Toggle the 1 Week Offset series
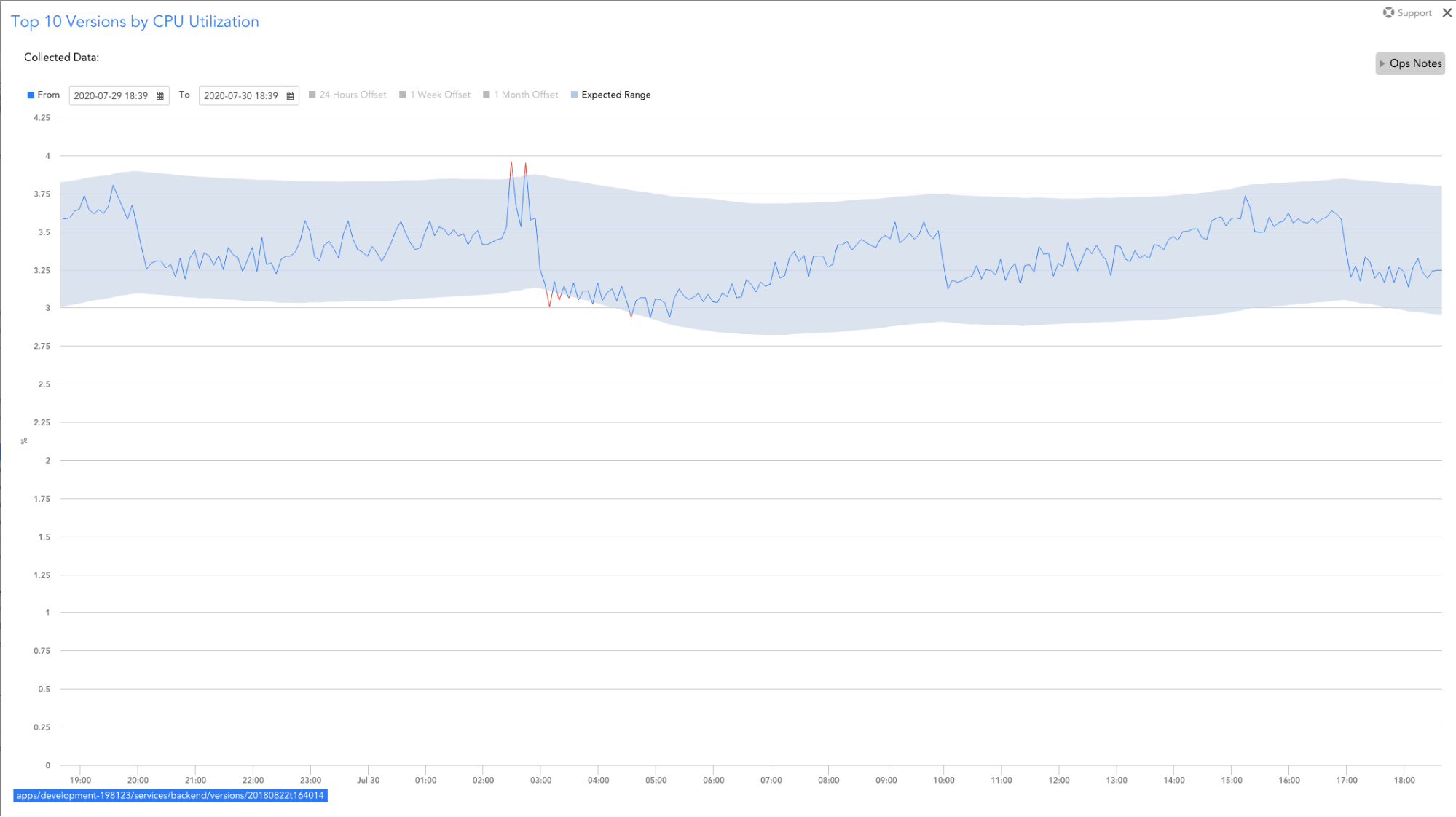The width and height of the screenshot is (1456, 817). tap(435, 95)
